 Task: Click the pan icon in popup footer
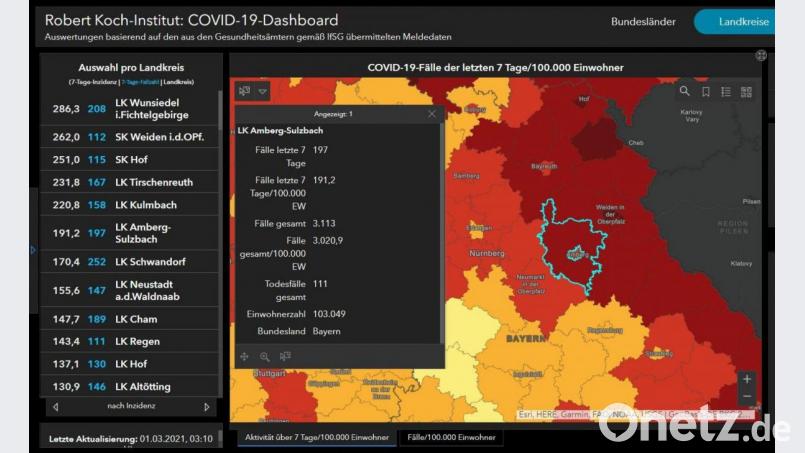point(244,356)
